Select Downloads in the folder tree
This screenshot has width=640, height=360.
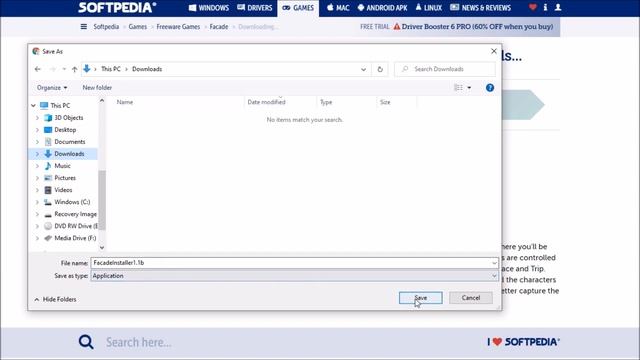pyautogui.click(x=69, y=154)
